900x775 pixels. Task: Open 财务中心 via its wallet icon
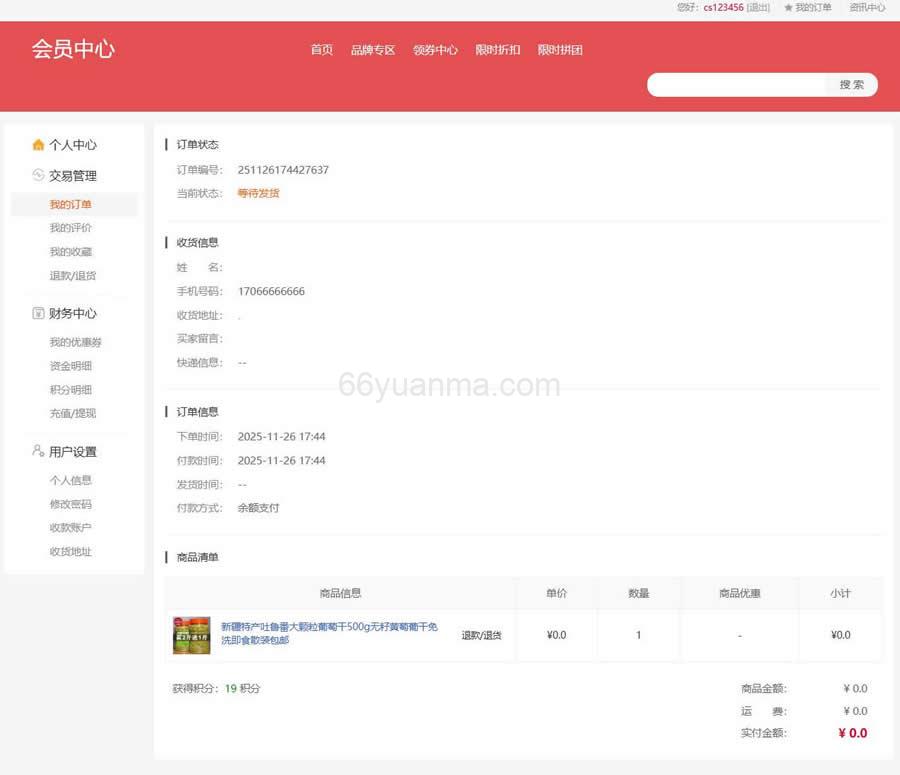pyautogui.click(x=36, y=313)
